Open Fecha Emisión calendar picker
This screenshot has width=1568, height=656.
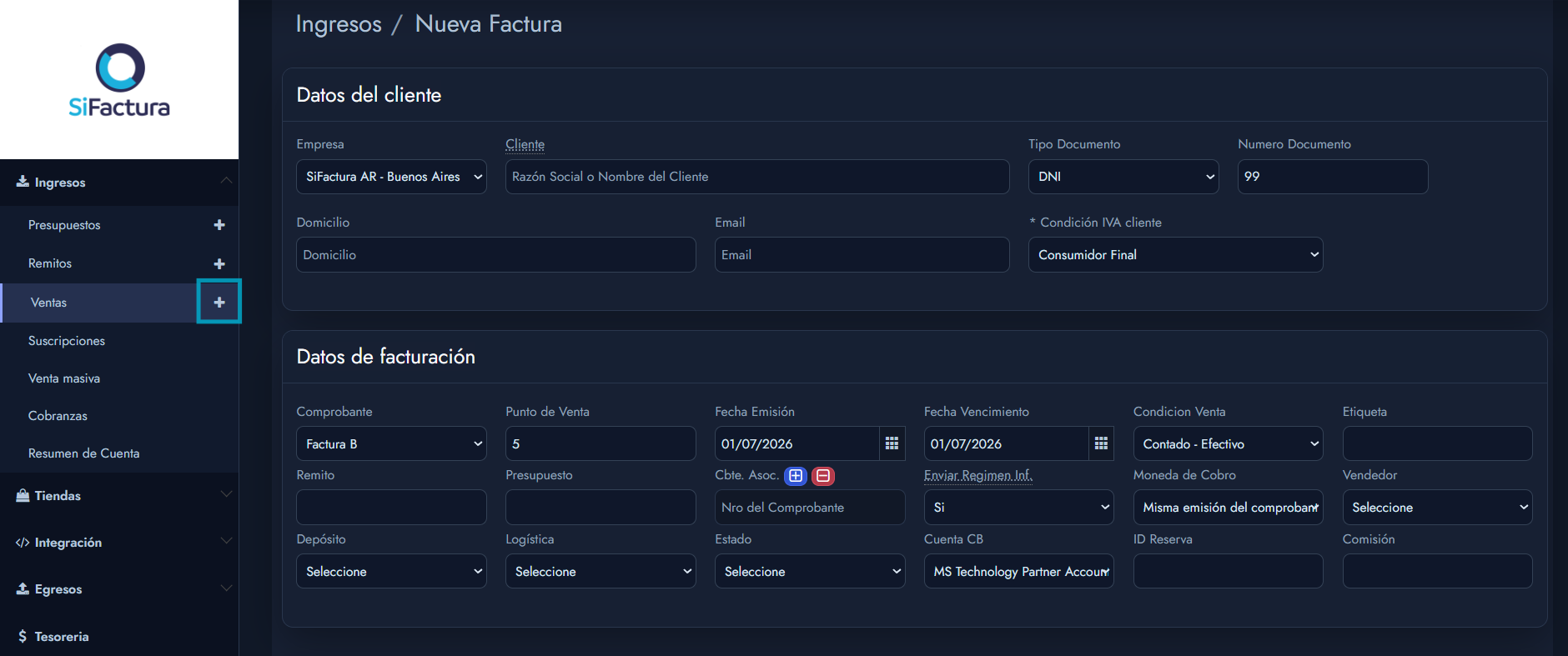click(x=892, y=443)
